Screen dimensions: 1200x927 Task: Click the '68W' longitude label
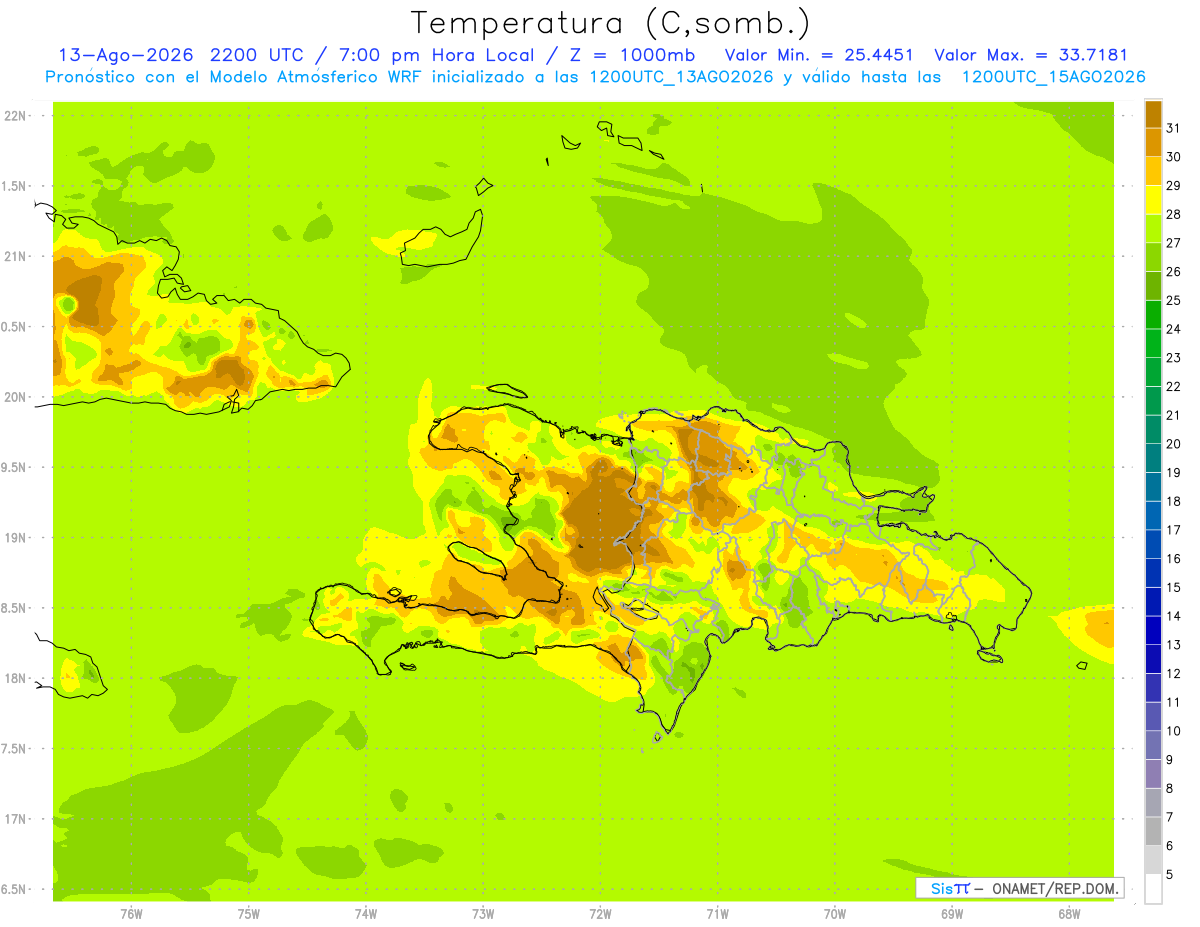1068,913
